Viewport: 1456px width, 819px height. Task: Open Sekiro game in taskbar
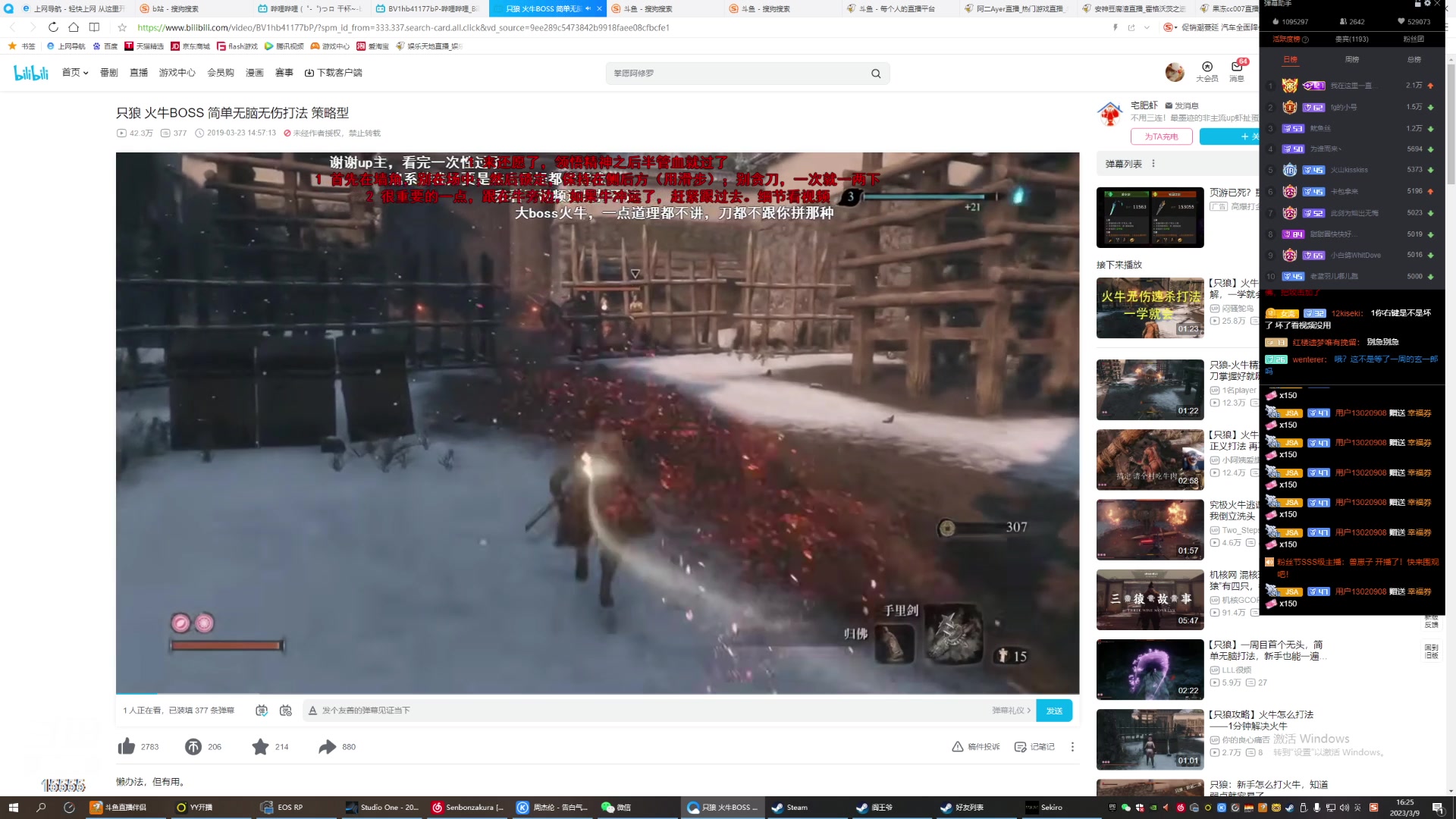coord(1045,808)
